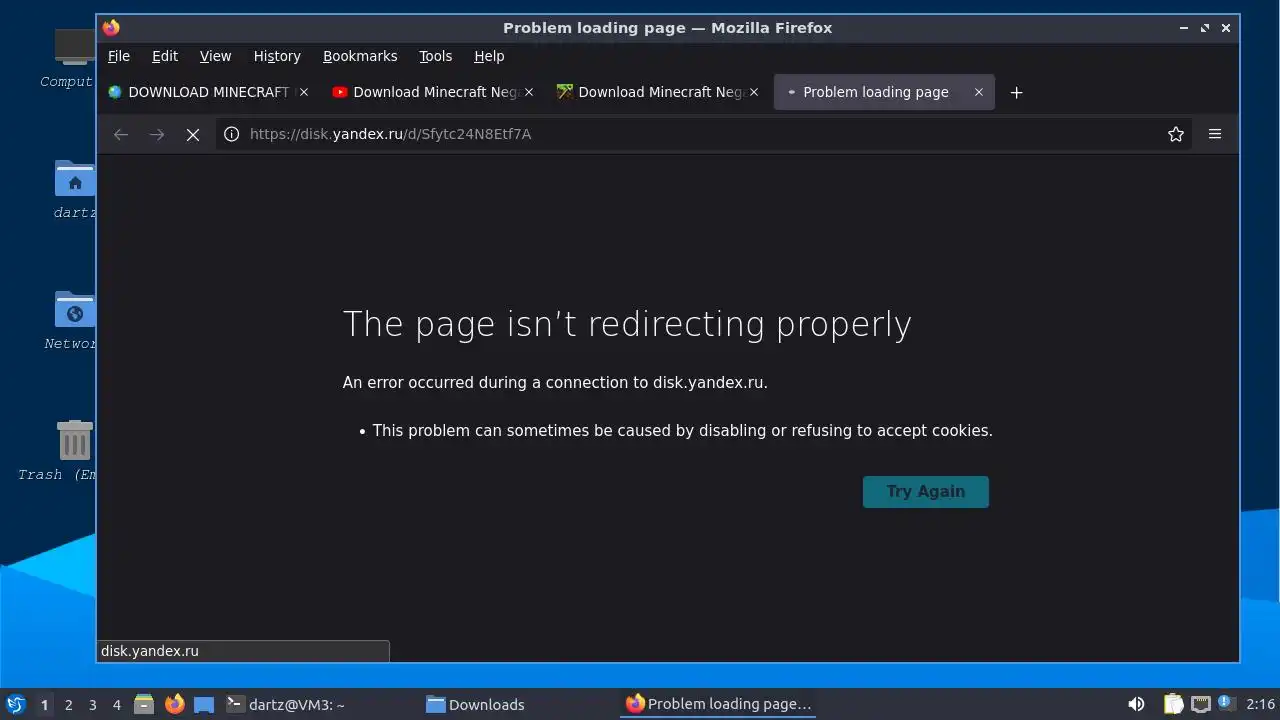Go back one page

click(121, 134)
